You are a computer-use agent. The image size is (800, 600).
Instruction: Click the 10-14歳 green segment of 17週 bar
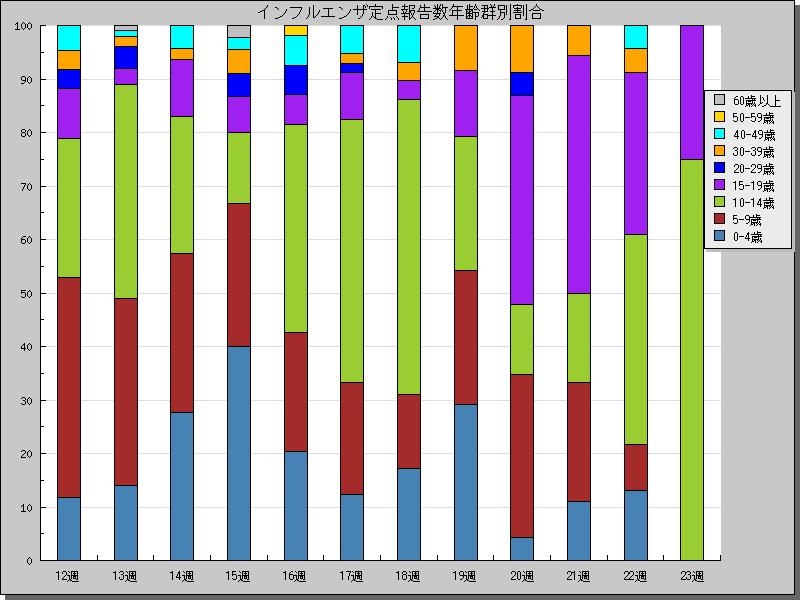tap(352, 251)
